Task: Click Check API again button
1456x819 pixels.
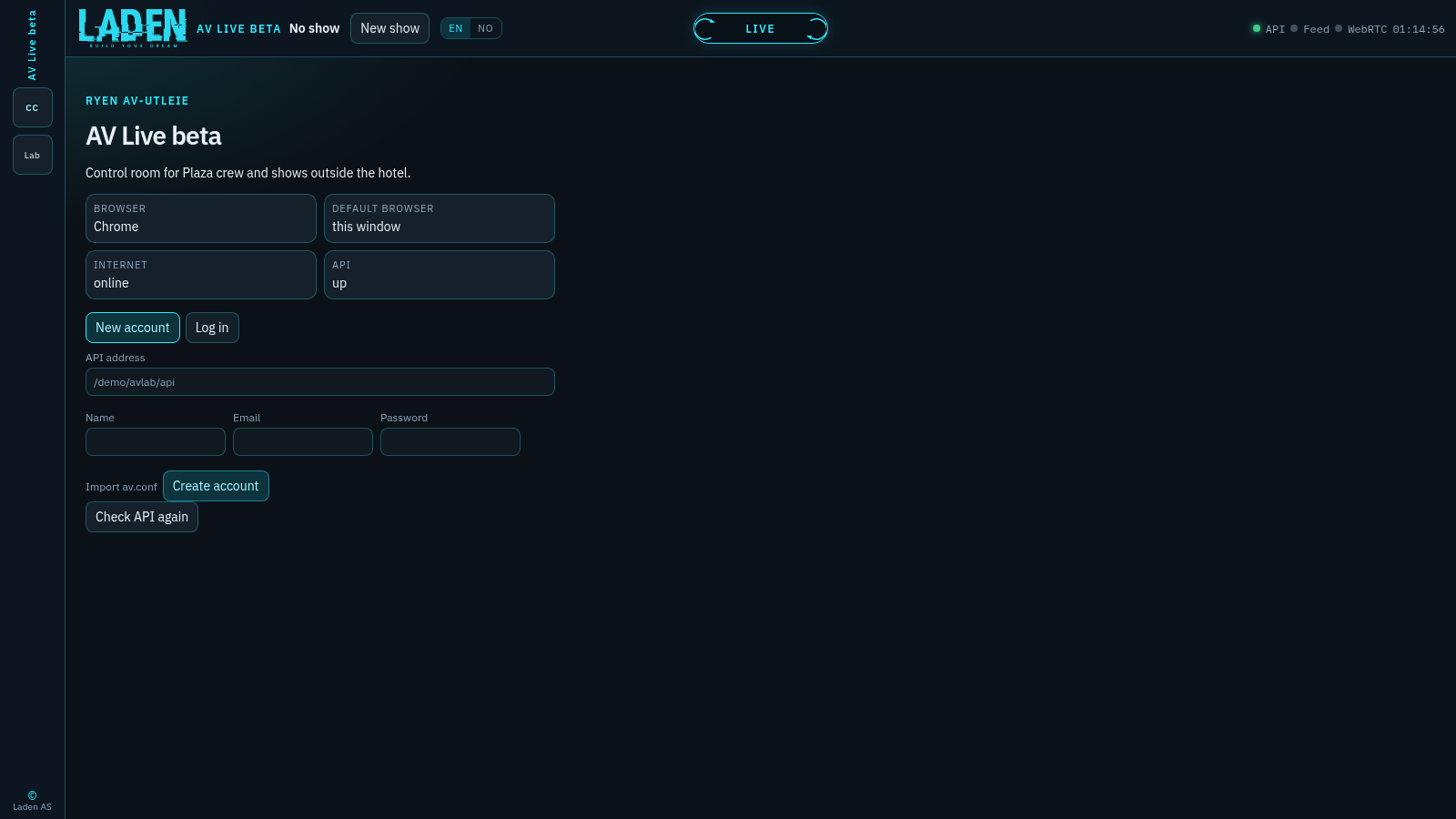Action: point(142,517)
